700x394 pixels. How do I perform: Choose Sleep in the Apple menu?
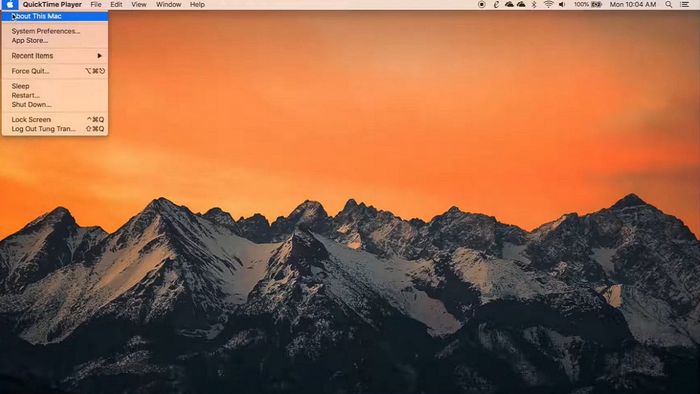[x=54, y=86]
